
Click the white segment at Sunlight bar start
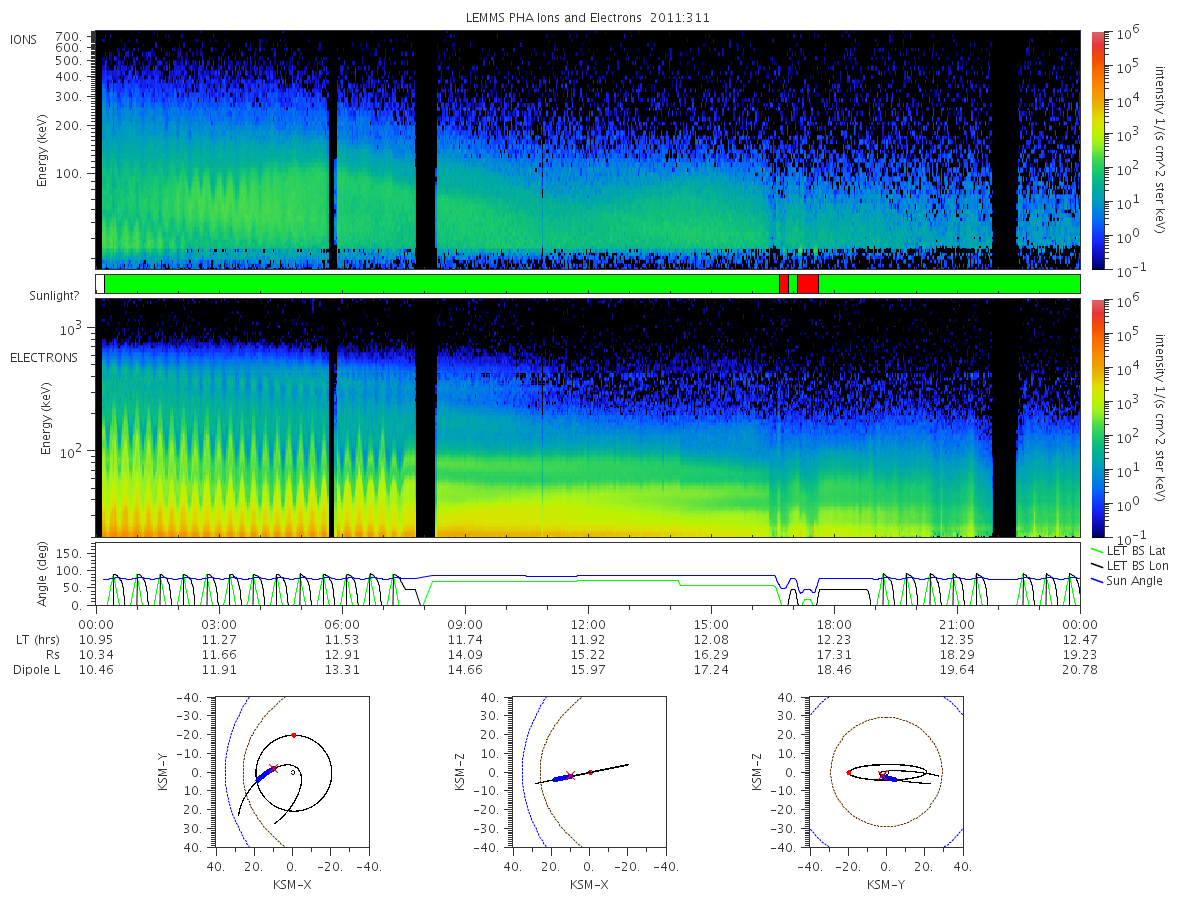click(x=100, y=284)
